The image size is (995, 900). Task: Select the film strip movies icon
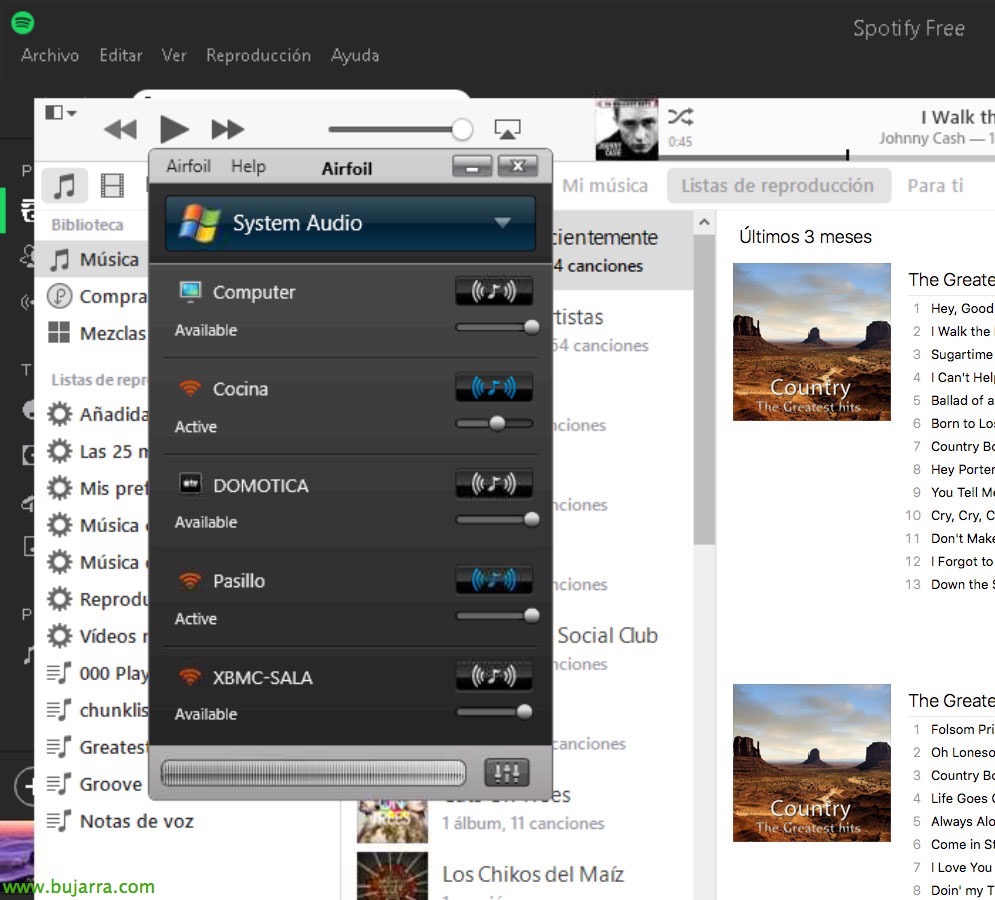click(x=112, y=186)
